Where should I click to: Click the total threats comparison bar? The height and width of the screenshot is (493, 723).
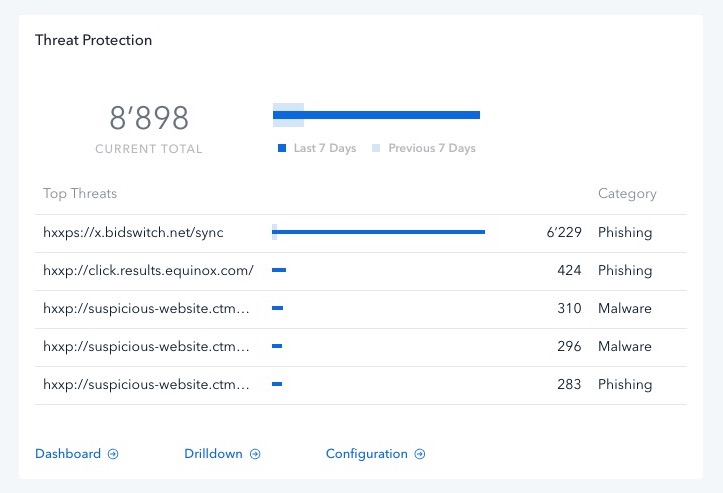[x=376, y=115]
